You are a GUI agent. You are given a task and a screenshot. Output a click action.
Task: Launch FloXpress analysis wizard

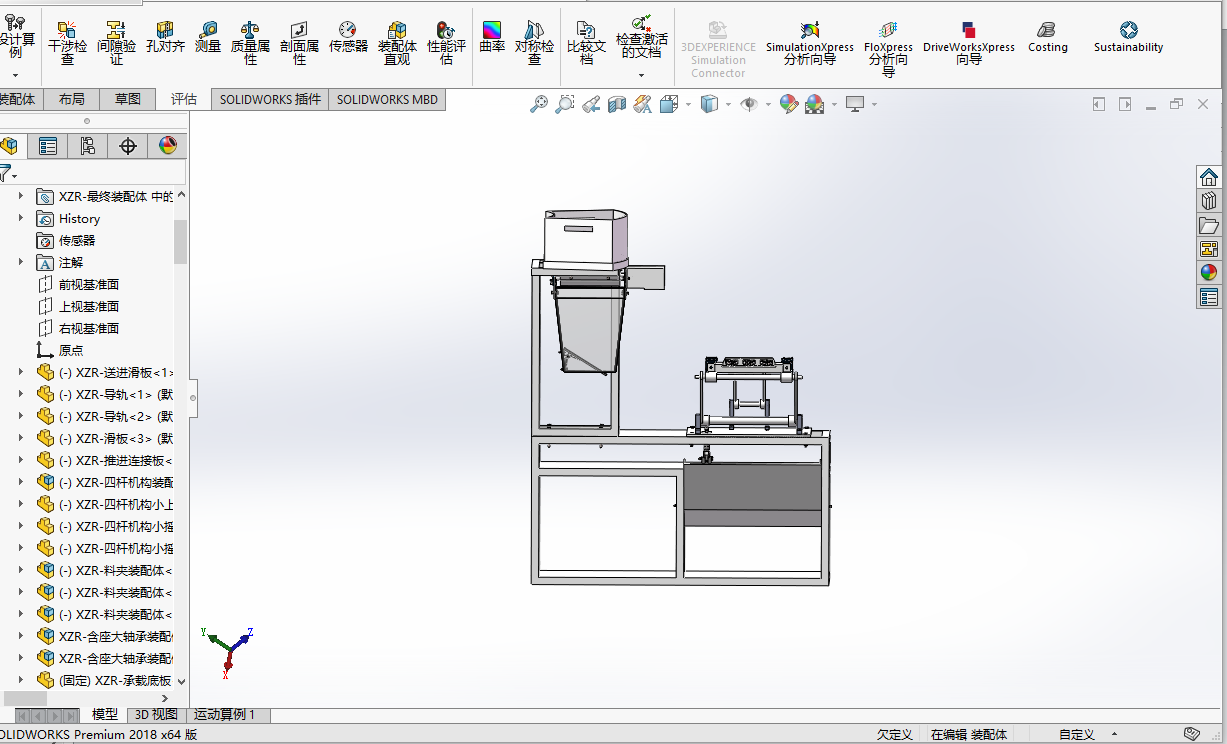point(888,49)
